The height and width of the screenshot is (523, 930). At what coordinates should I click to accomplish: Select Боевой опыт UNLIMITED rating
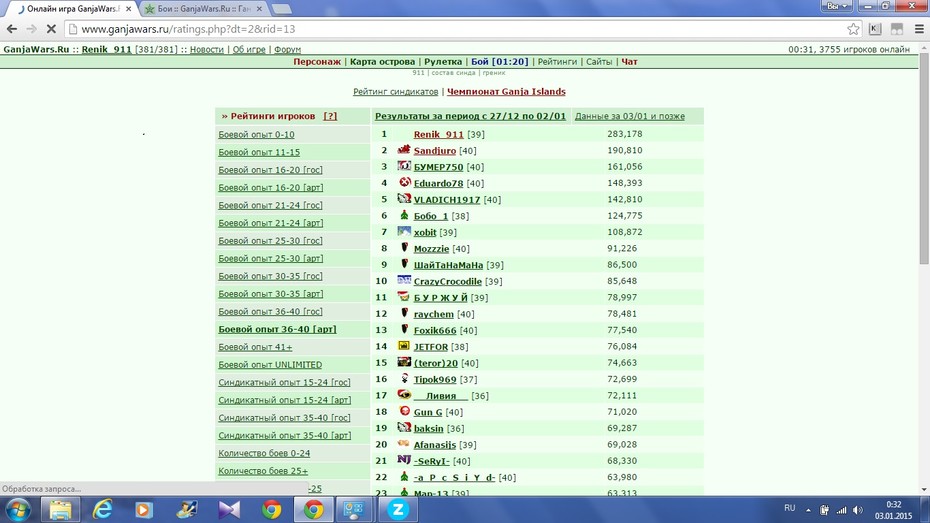270,365
